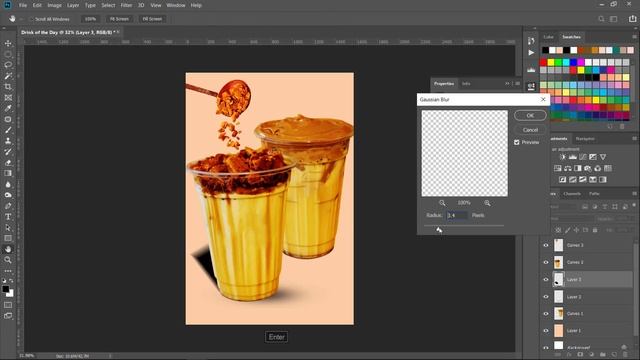Hide the Layer 2 layer
This screenshot has height=360, width=640.
click(x=546, y=297)
